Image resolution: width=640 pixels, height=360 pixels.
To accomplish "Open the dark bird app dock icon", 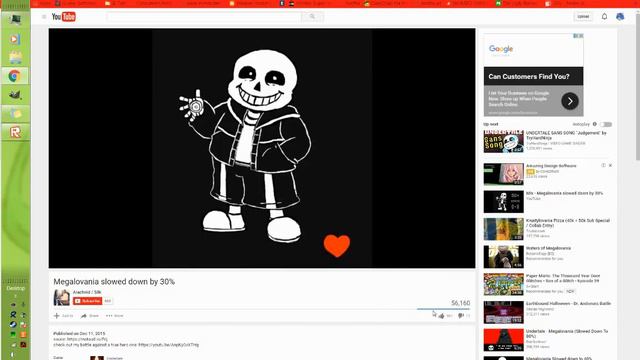I will (15, 95).
